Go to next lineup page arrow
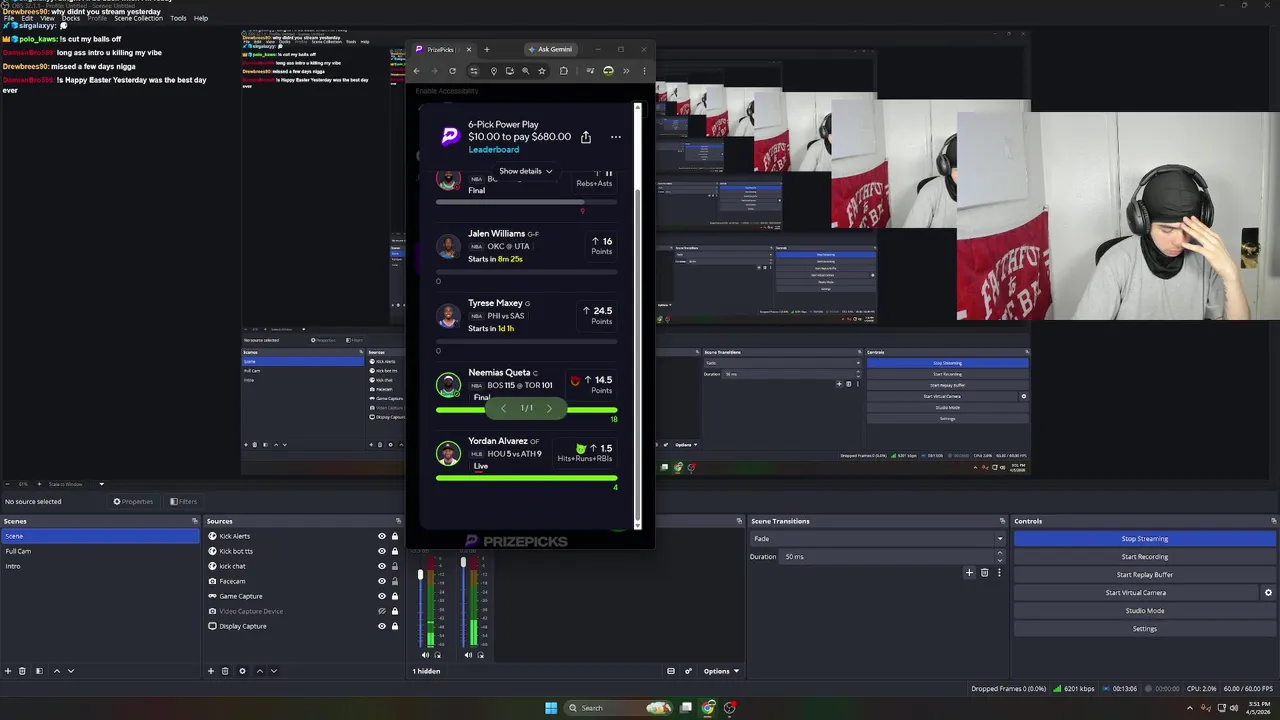This screenshot has height=720, width=1280. point(549,408)
